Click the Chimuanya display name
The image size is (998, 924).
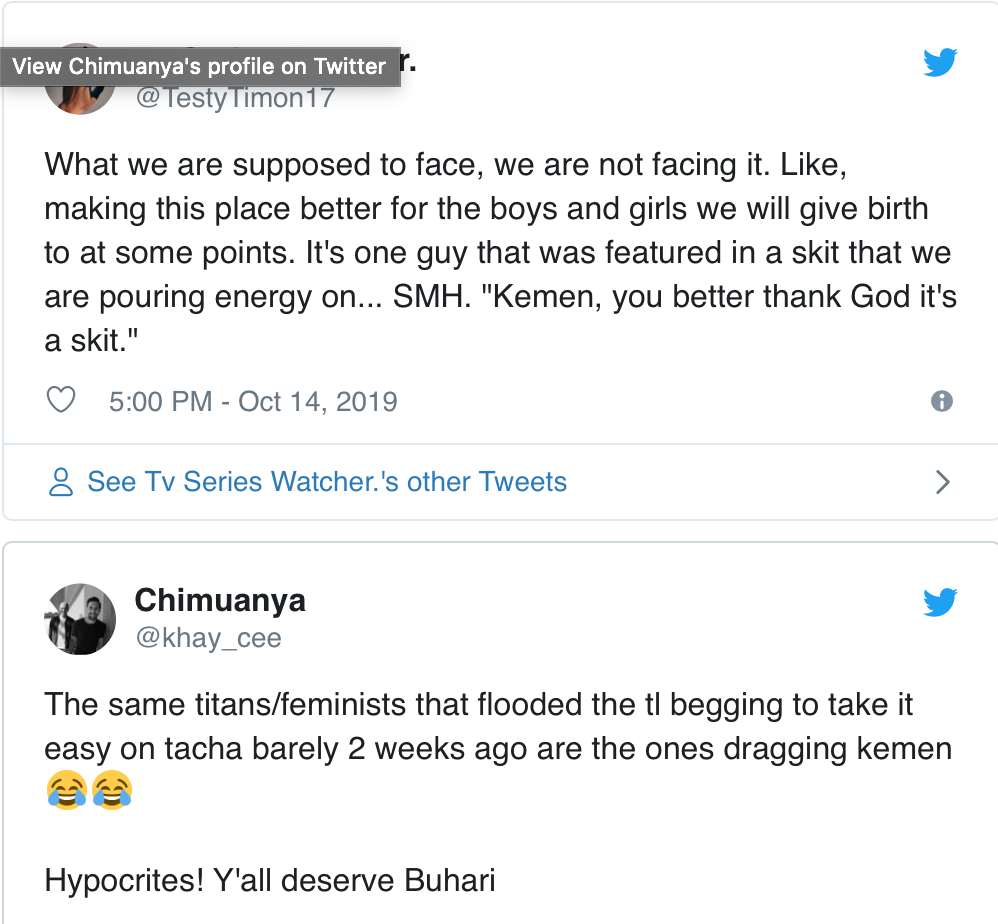(x=220, y=600)
